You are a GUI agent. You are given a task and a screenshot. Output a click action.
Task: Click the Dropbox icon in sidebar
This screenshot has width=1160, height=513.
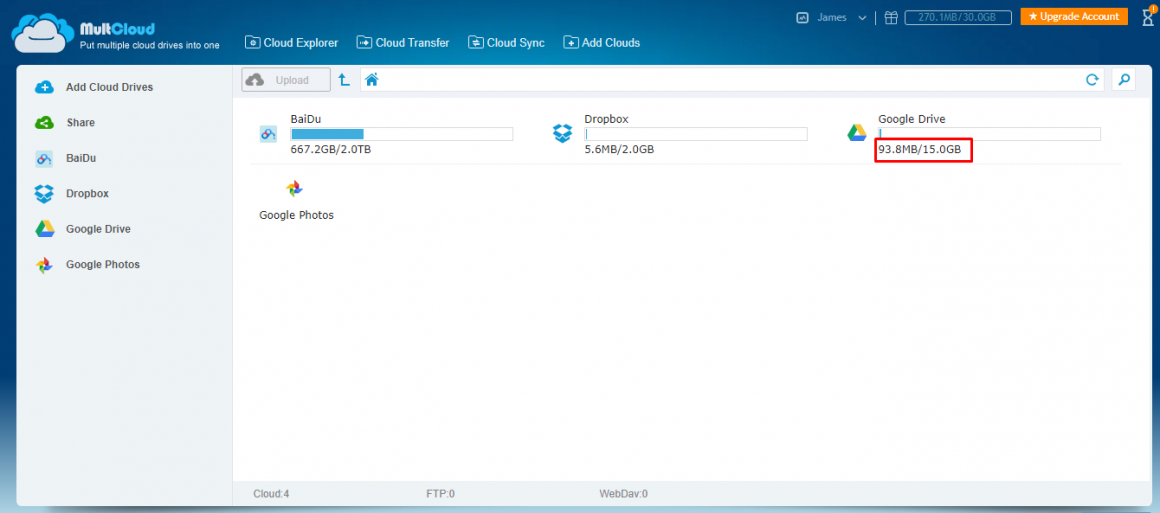pyautogui.click(x=44, y=194)
